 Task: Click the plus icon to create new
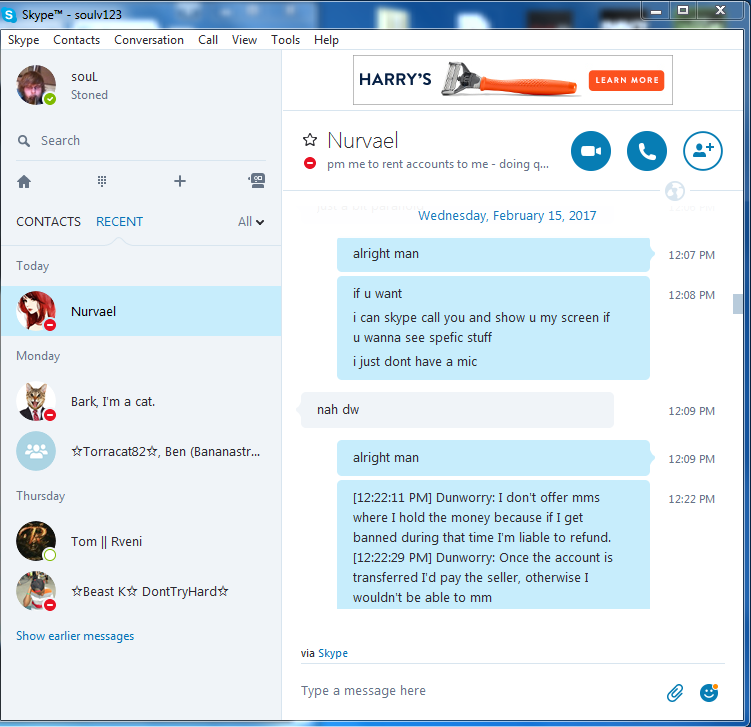tap(180, 181)
